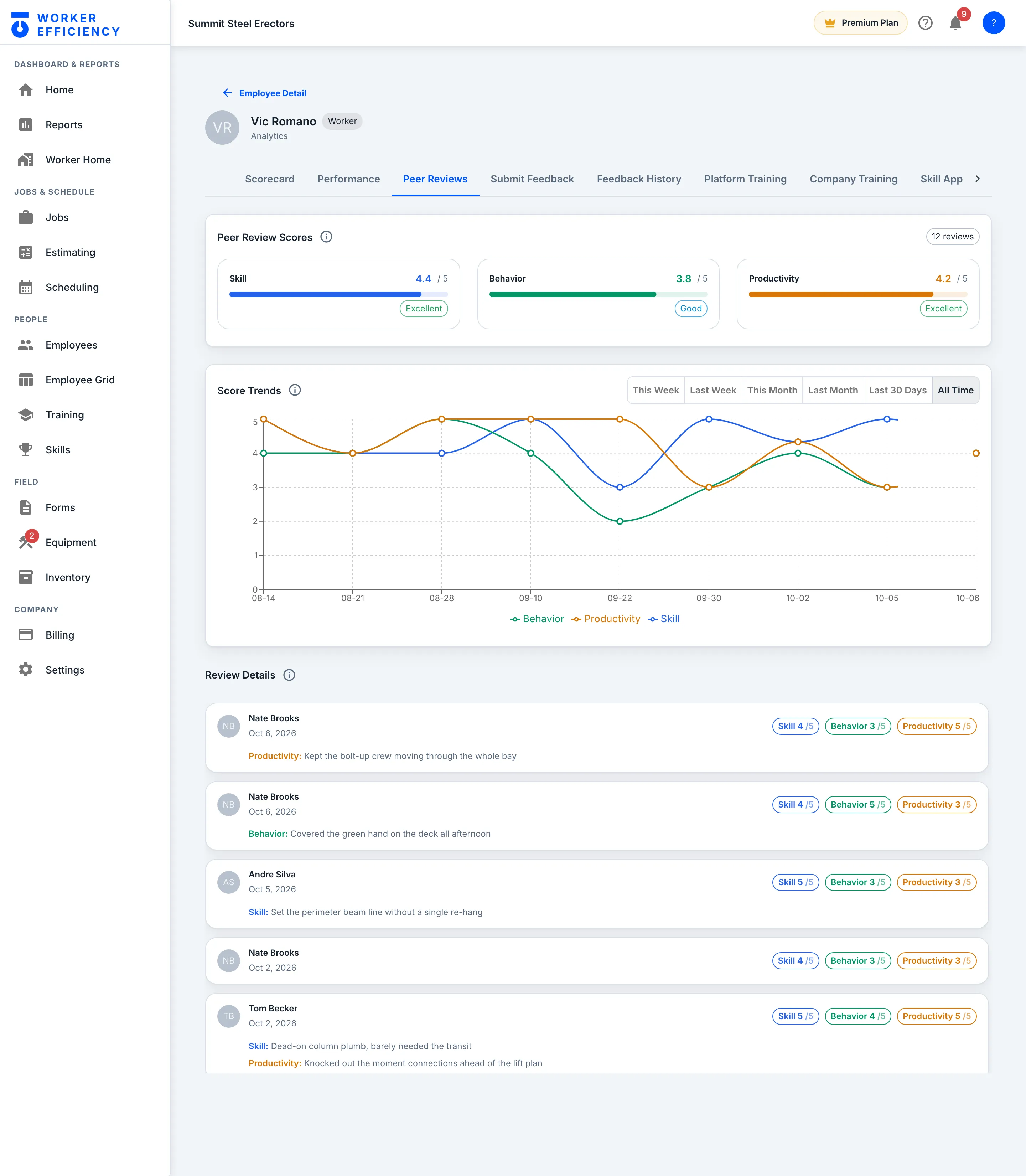The image size is (1026, 1176).
Task: Select the Last Month time range
Action: [x=833, y=391]
